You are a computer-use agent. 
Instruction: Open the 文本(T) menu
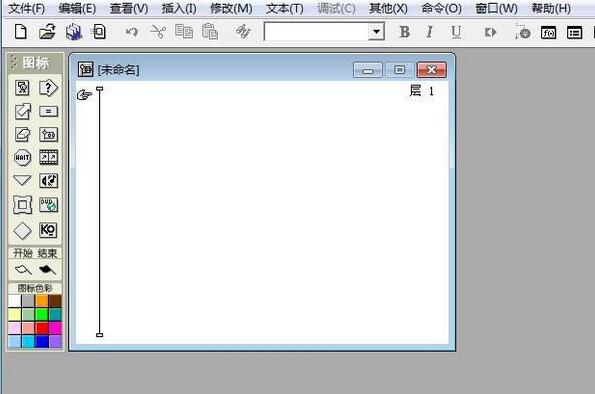pos(285,8)
